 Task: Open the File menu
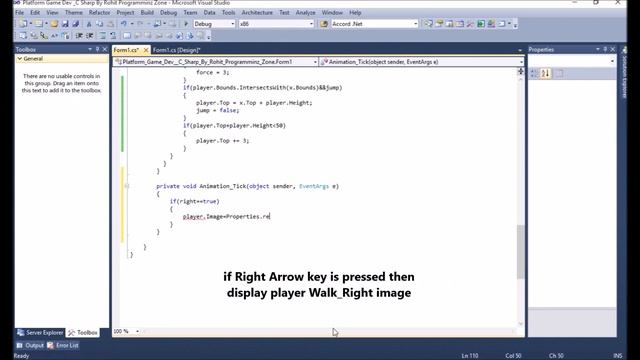(20, 13)
